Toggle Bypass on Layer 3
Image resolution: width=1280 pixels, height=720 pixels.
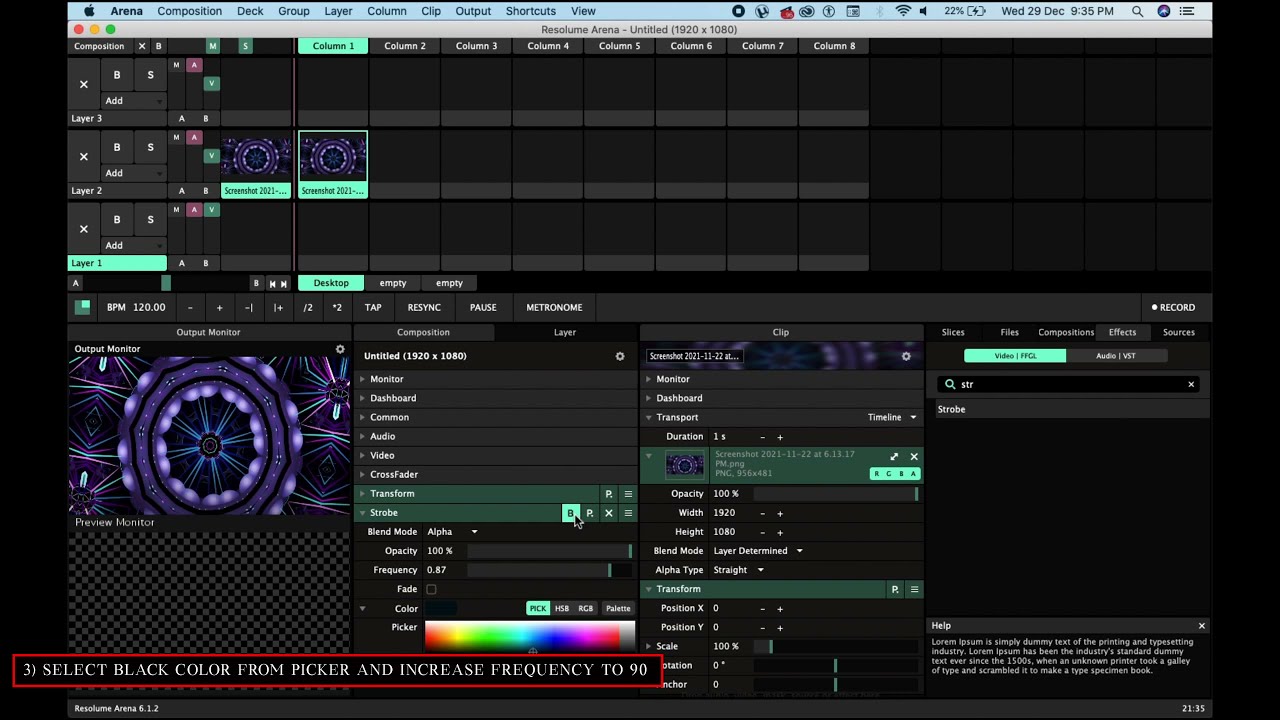[117, 75]
